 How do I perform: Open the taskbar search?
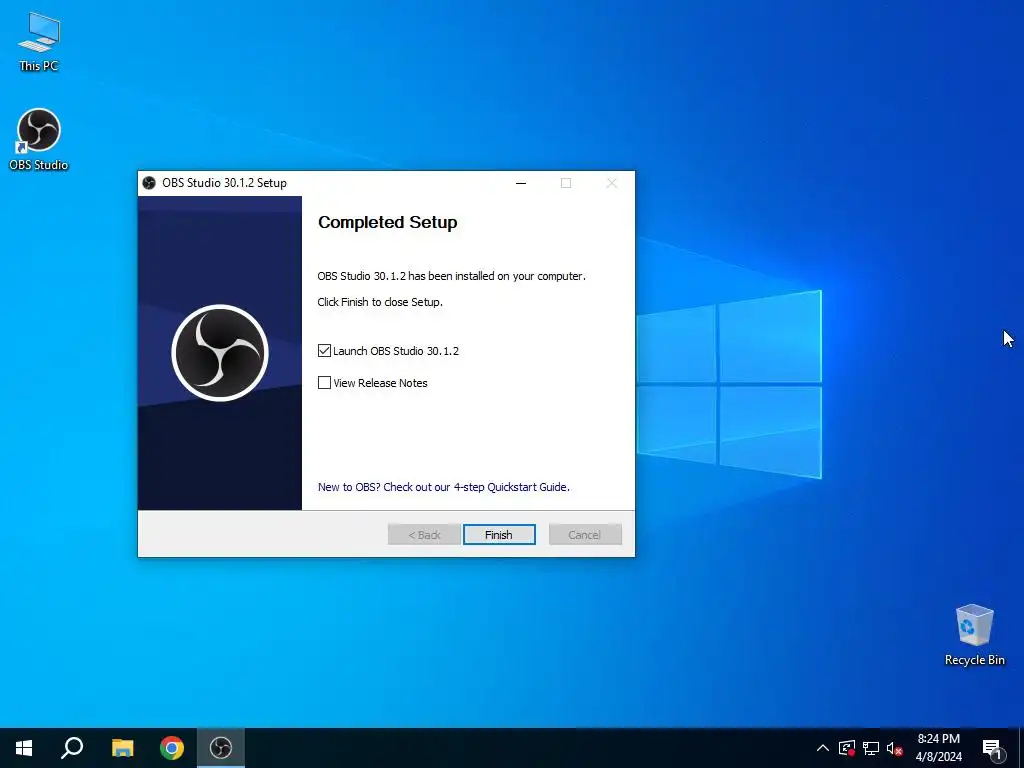point(72,748)
